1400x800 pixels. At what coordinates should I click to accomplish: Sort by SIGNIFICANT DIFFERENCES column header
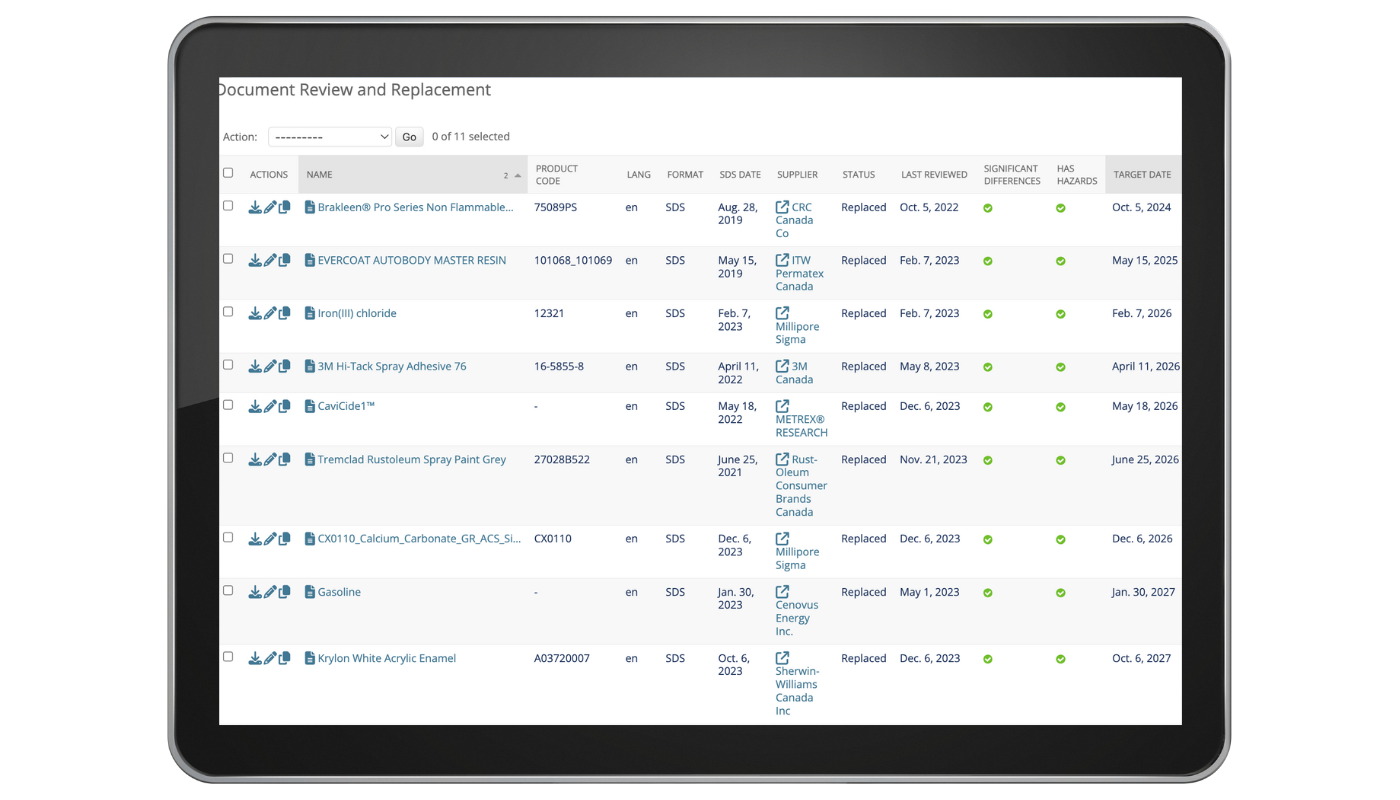click(x=1012, y=175)
